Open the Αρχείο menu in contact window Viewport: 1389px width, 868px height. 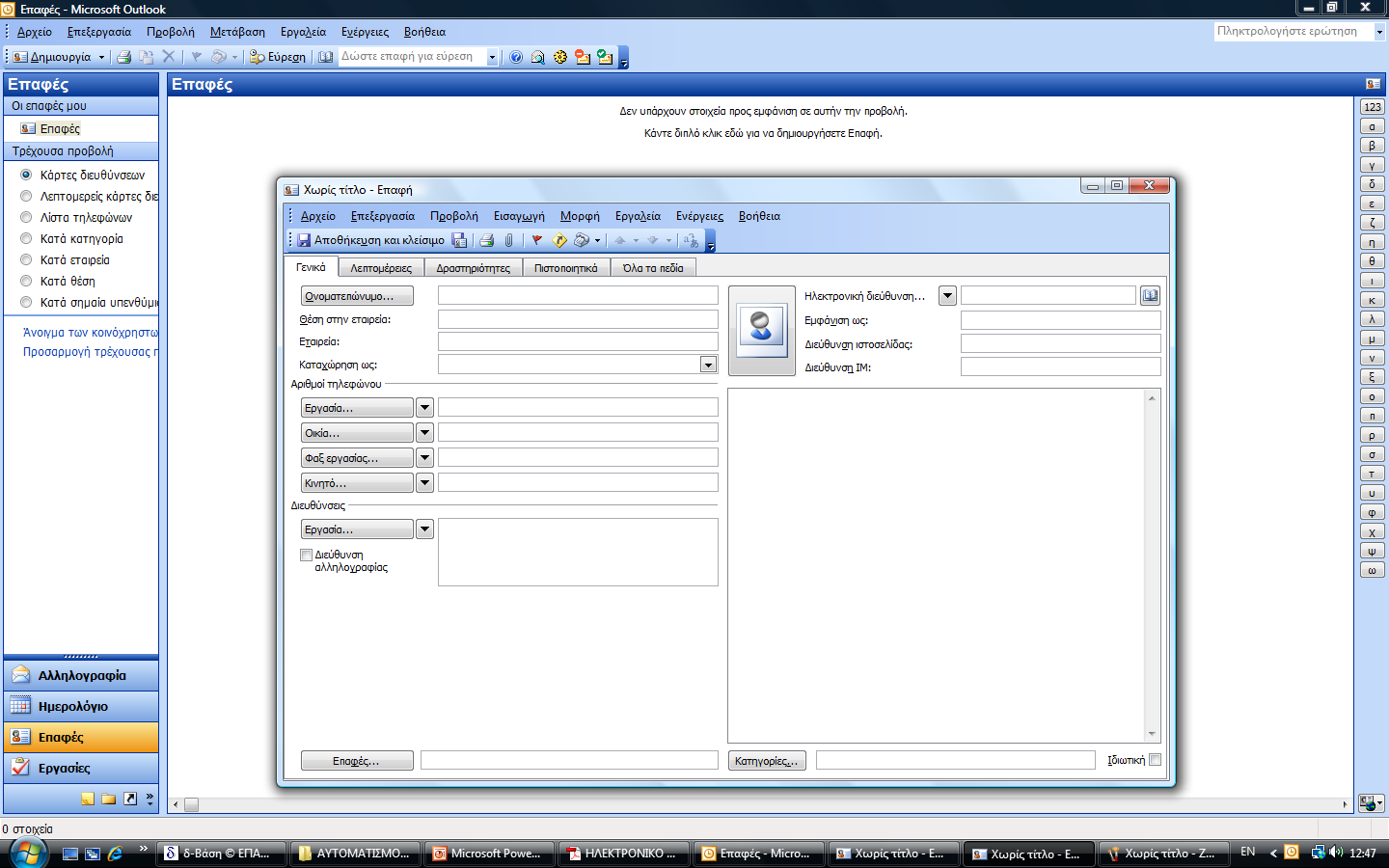click(x=318, y=216)
